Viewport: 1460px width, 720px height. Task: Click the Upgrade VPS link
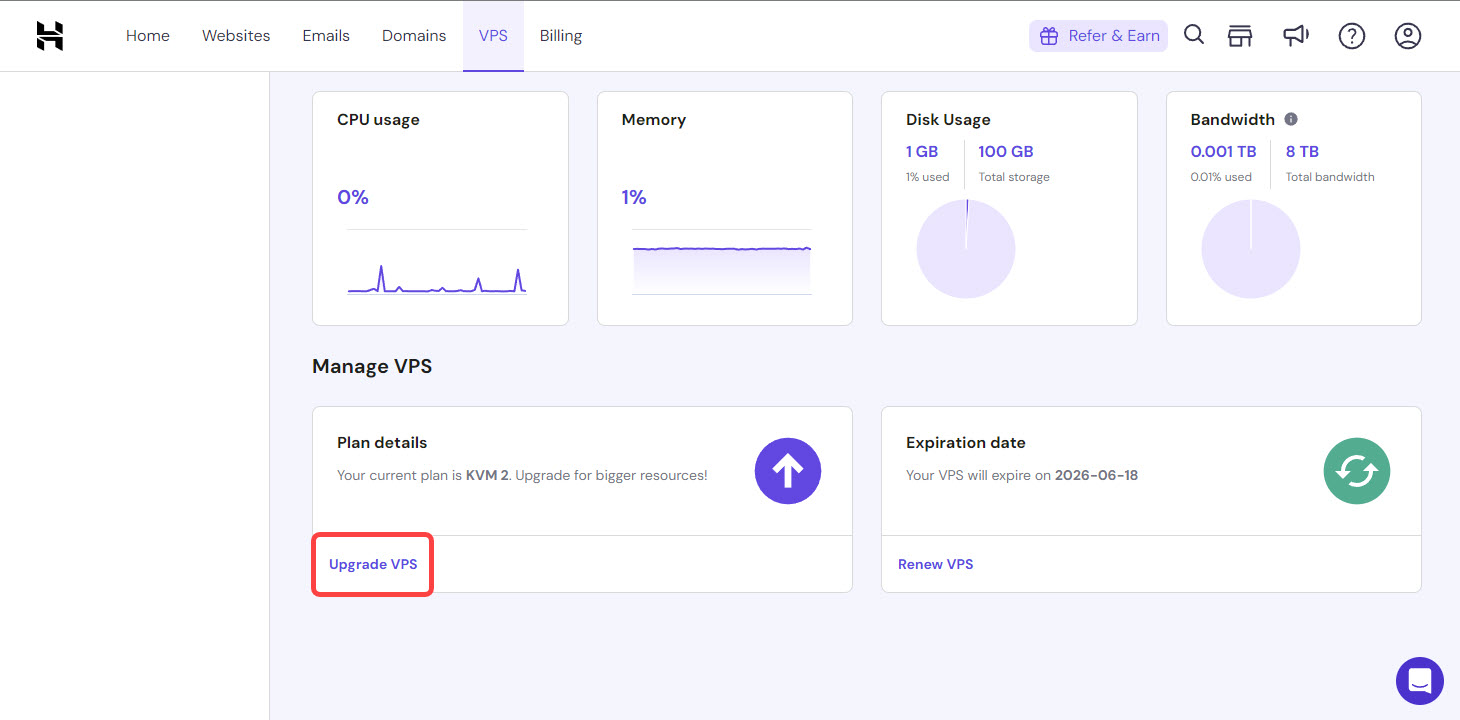pos(372,563)
